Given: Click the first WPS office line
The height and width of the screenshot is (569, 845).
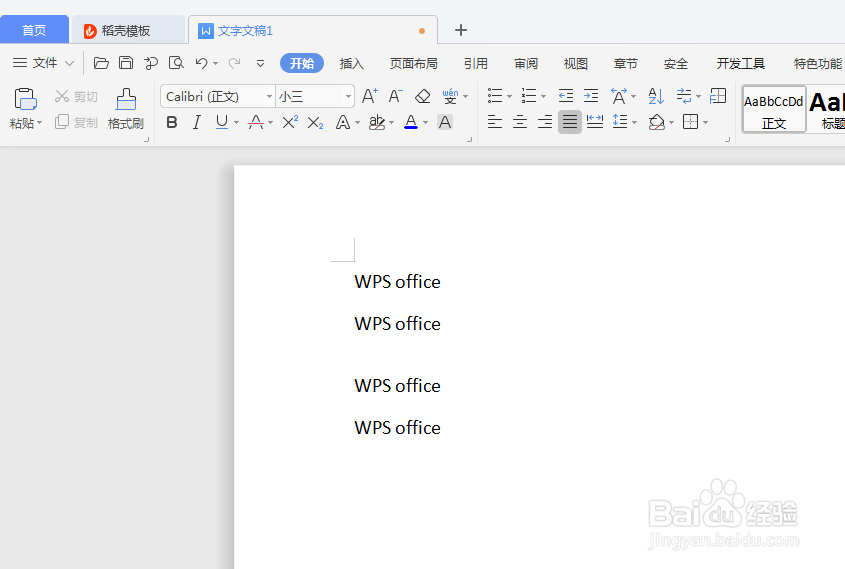Looking at the screenshot, I should tap(398, 282).
